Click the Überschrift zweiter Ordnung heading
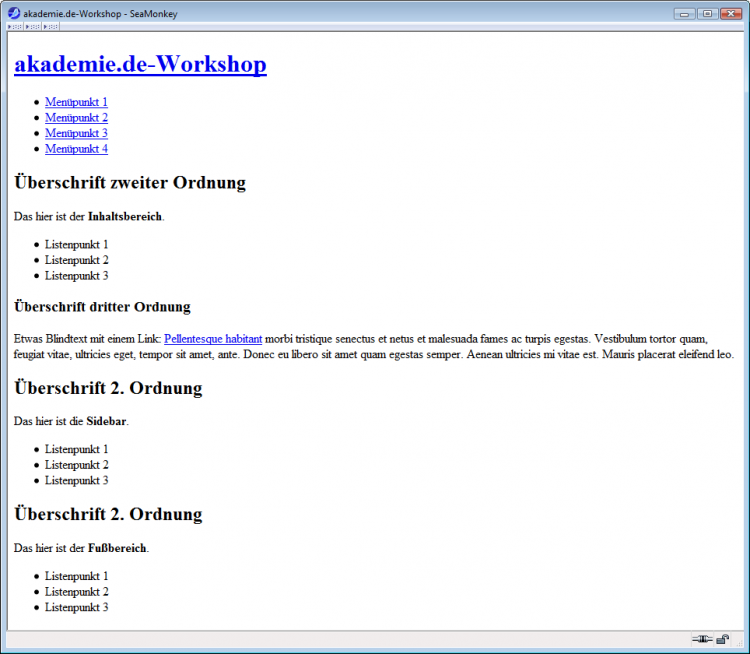Viewport: 750px width, 654px height. coord(130,183)
